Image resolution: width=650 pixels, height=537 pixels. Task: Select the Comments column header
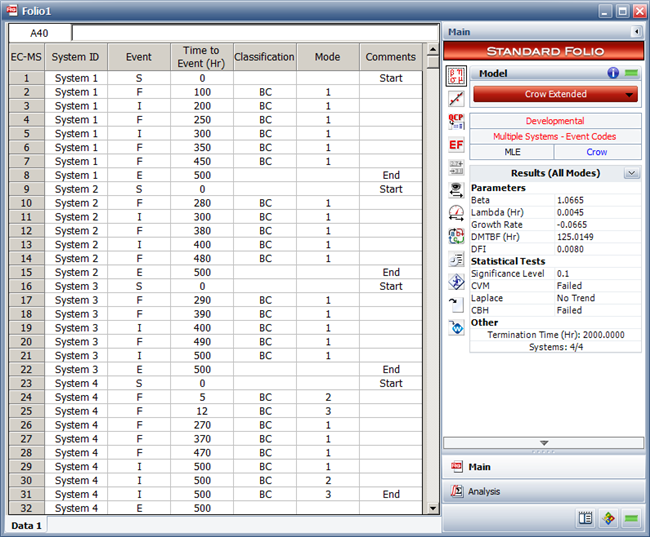click(x=391, y=57)
